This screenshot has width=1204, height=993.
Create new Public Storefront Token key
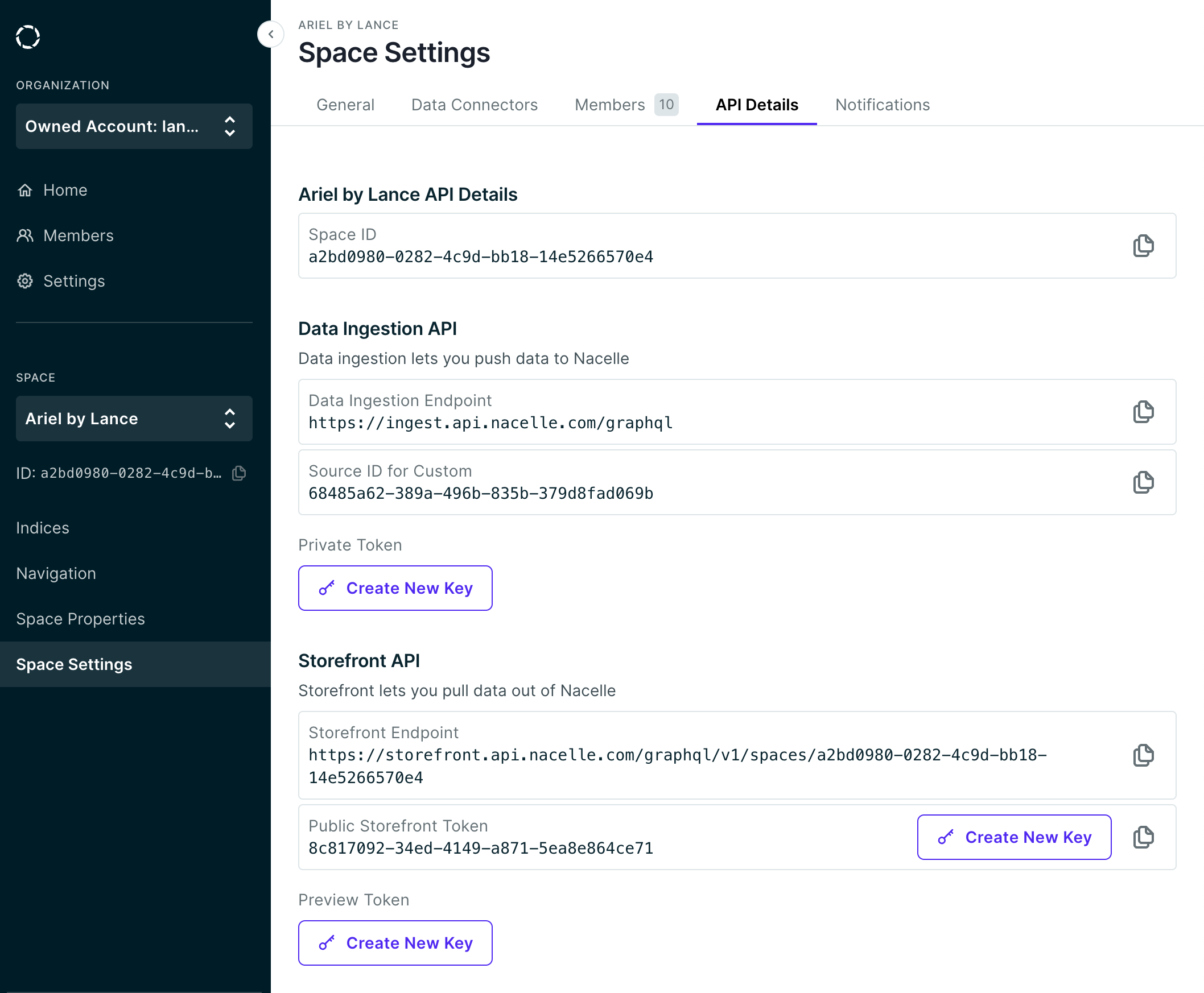pos(1013,837)
